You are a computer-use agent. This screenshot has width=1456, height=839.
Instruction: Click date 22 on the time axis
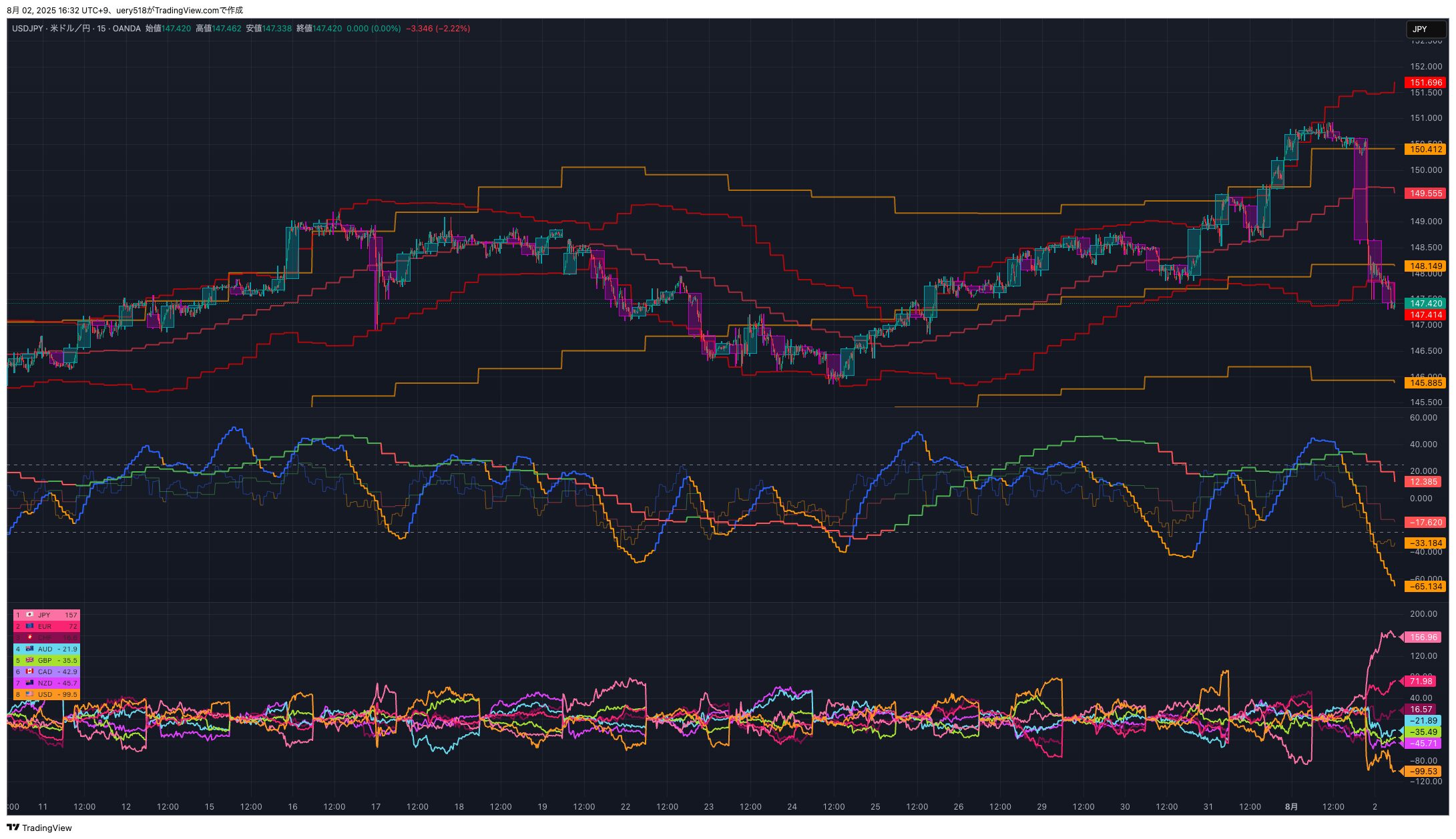coord(626,807)
